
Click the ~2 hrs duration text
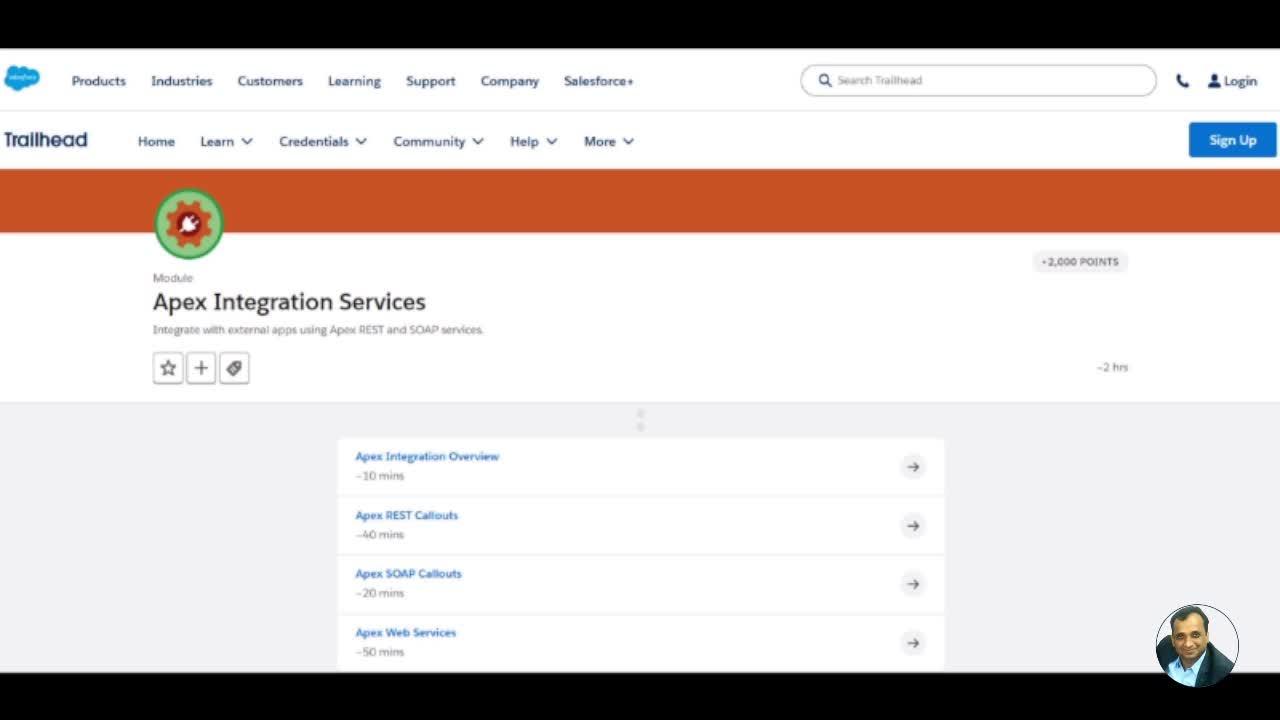(x=1112, y=367)
